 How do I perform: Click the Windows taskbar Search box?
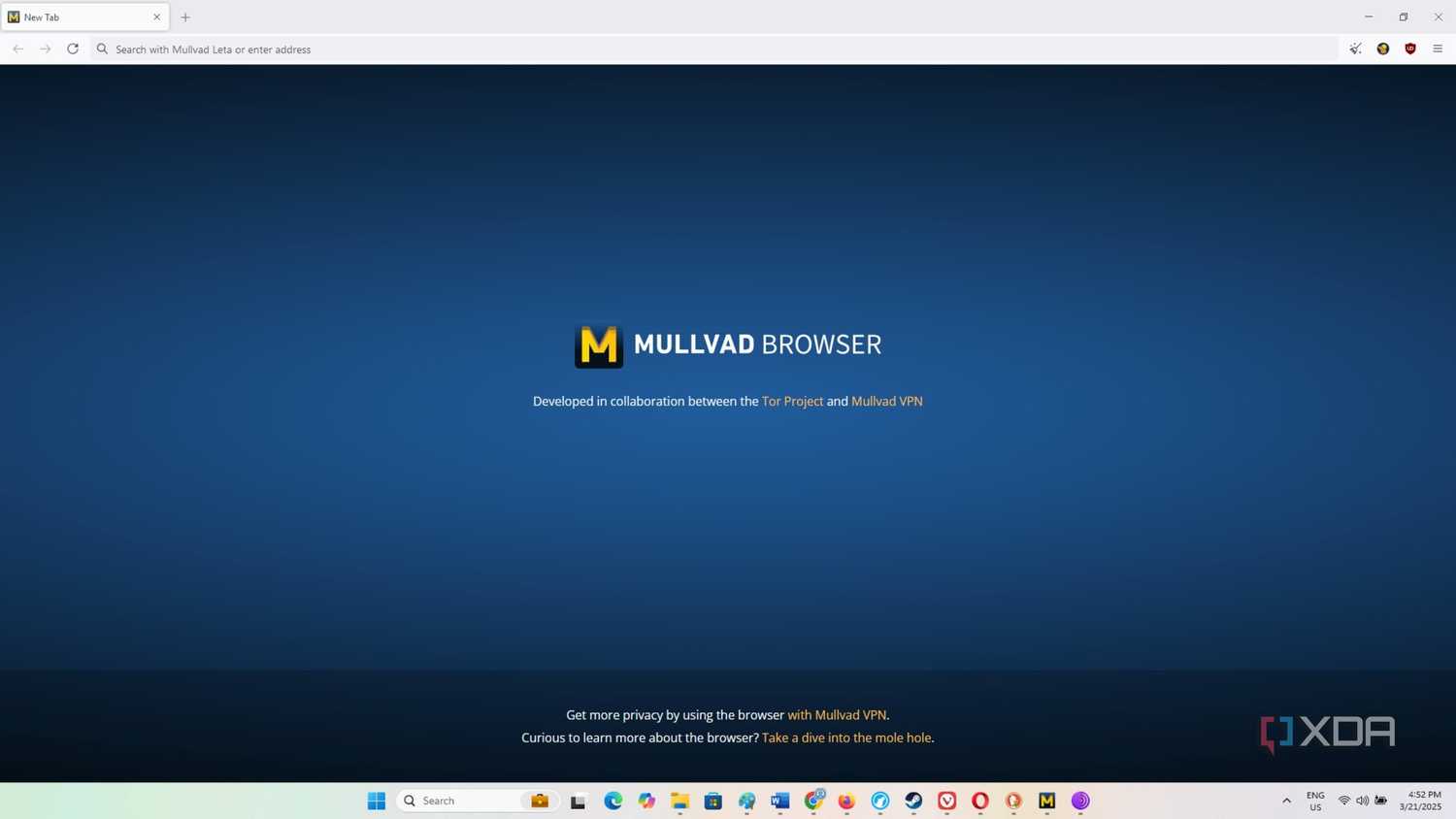pyautogui.click(x=478, y=801)
